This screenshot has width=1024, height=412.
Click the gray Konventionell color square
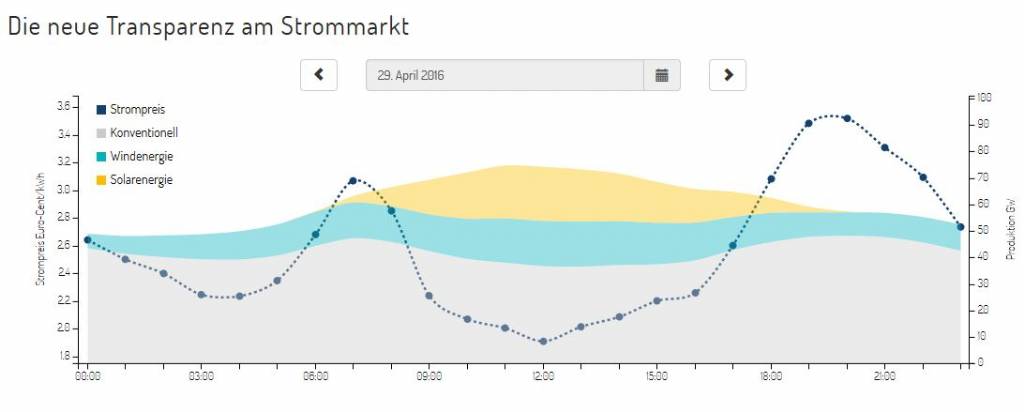tap(101, 132)
